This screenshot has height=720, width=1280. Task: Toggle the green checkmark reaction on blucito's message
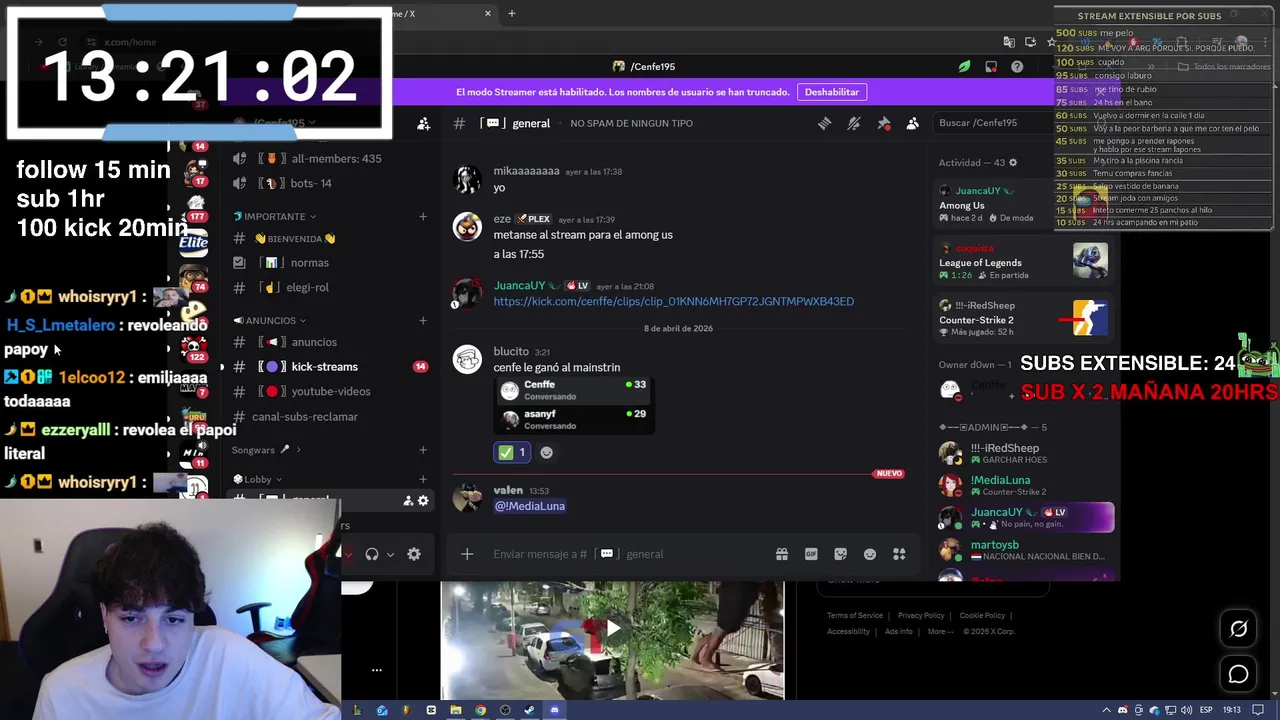(x=513, y=452)
